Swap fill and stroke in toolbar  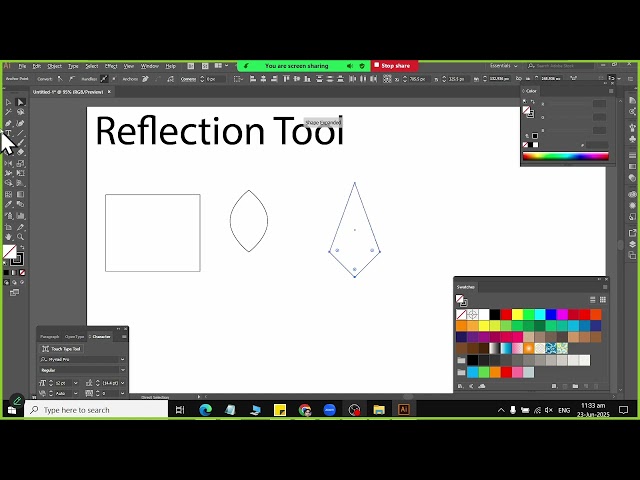tap(22, 247)
